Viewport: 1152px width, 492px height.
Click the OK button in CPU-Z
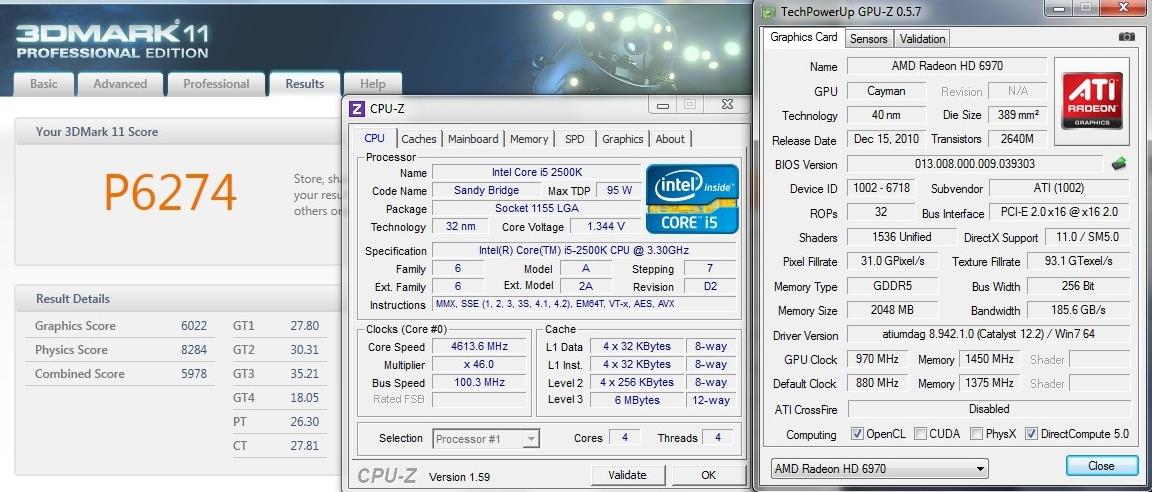point(708,475)
